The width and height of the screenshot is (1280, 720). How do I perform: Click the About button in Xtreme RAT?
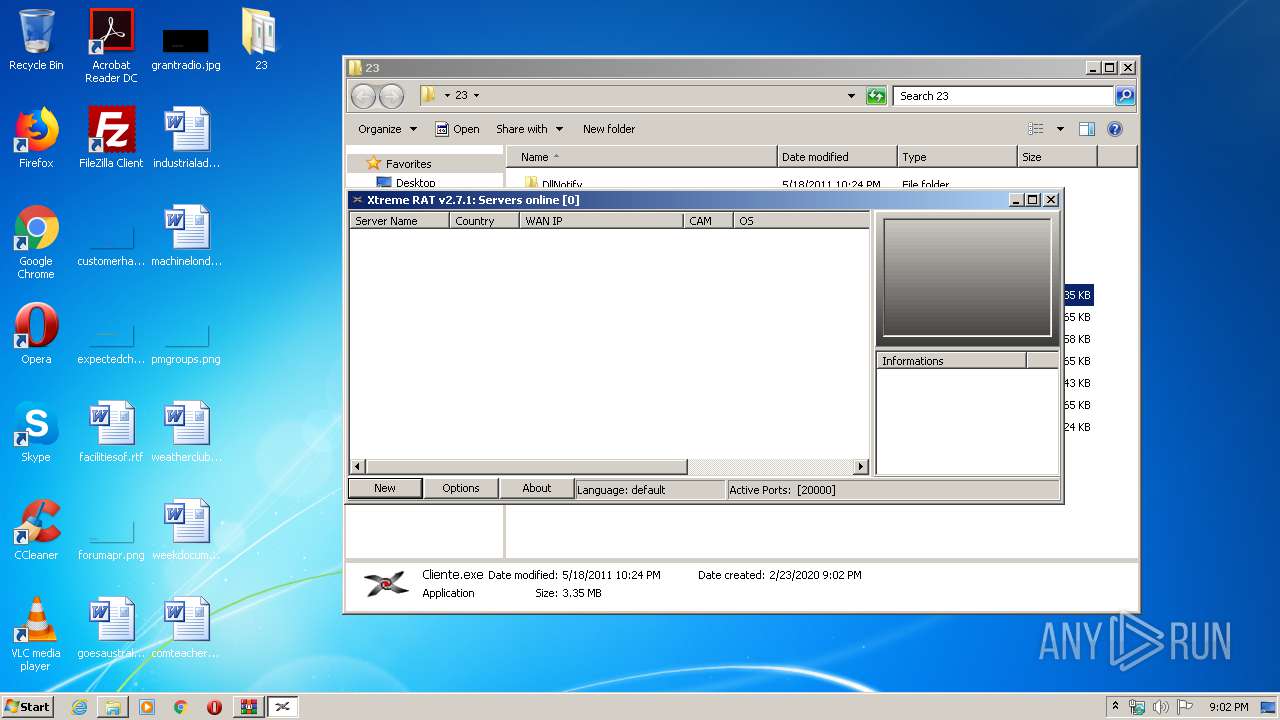pyautogui.click(x=537, y=488)
